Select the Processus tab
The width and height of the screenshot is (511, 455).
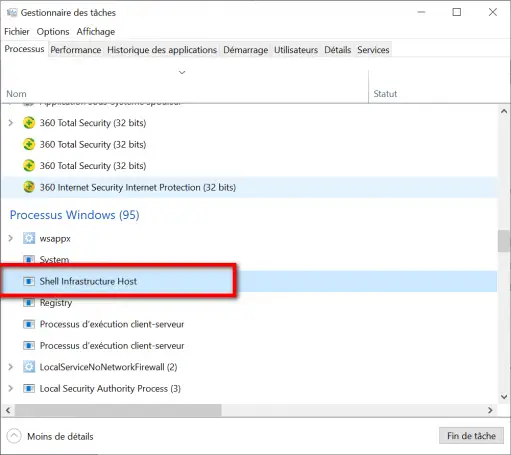tap(24, 49)
